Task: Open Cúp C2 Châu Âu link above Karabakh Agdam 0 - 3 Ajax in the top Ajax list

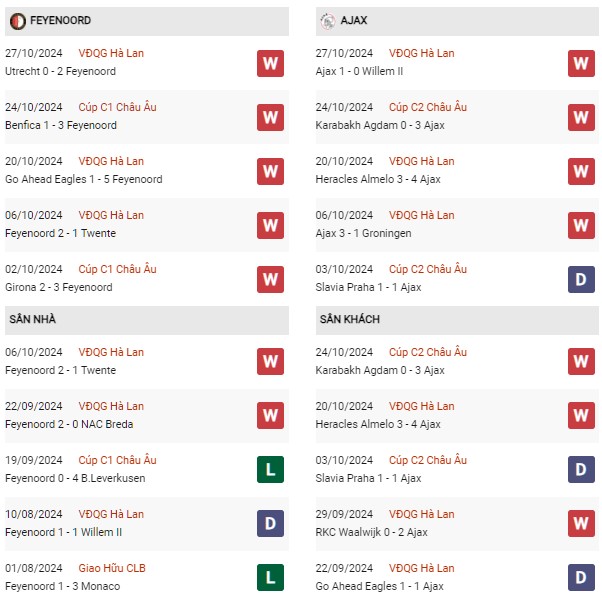Action: click(428, 107)
